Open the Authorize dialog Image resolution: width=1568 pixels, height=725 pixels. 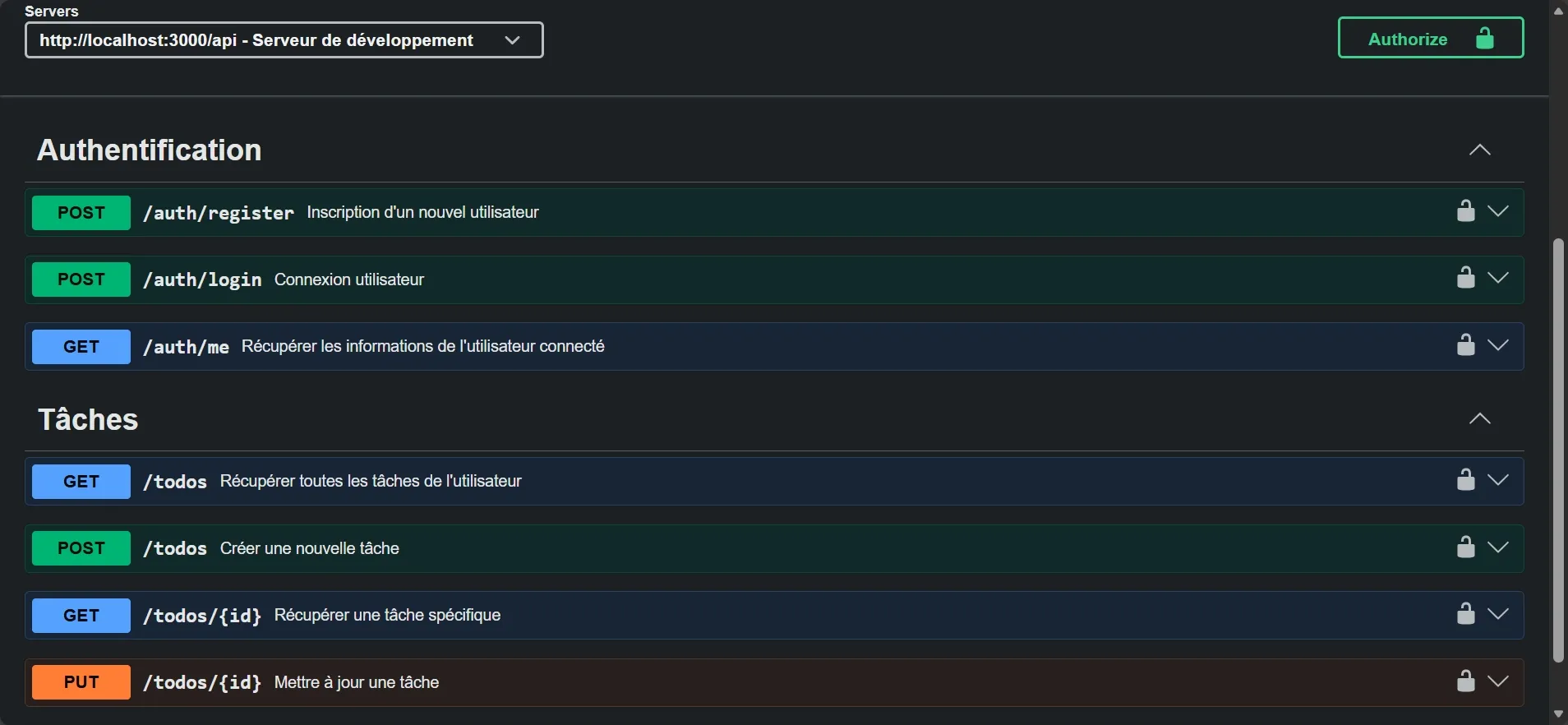[x=1430, y=39]
